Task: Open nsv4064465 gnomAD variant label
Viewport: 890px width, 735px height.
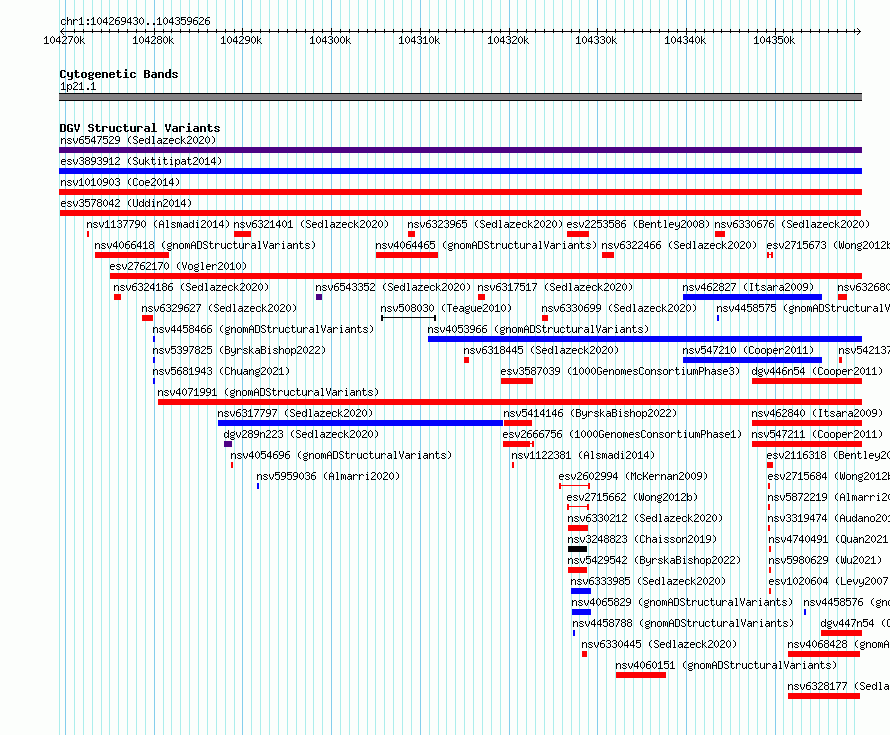Action: [486, 245]
